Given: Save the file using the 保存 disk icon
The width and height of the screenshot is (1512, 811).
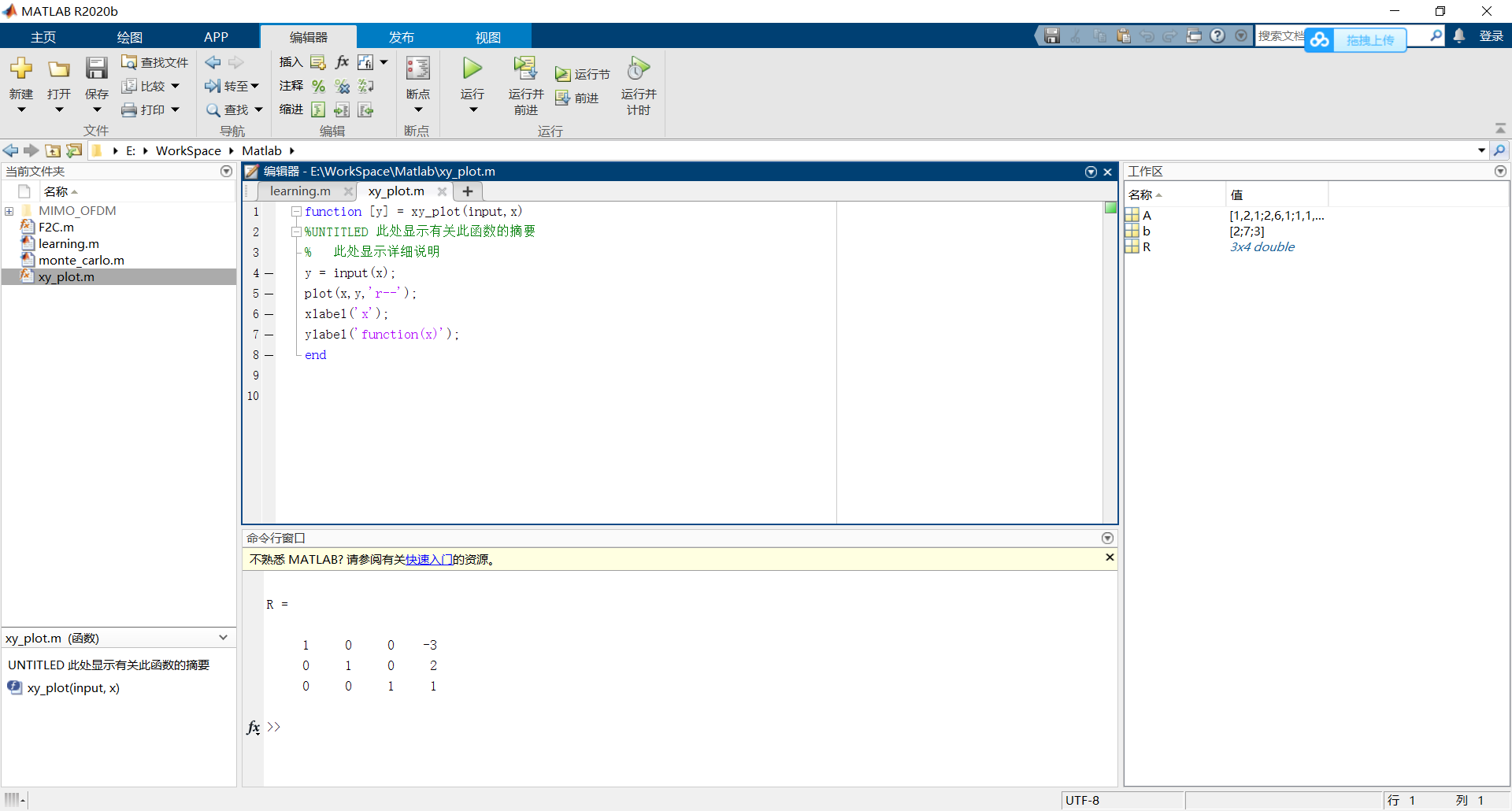Looking at the screenshot, I should click(97, 69).
